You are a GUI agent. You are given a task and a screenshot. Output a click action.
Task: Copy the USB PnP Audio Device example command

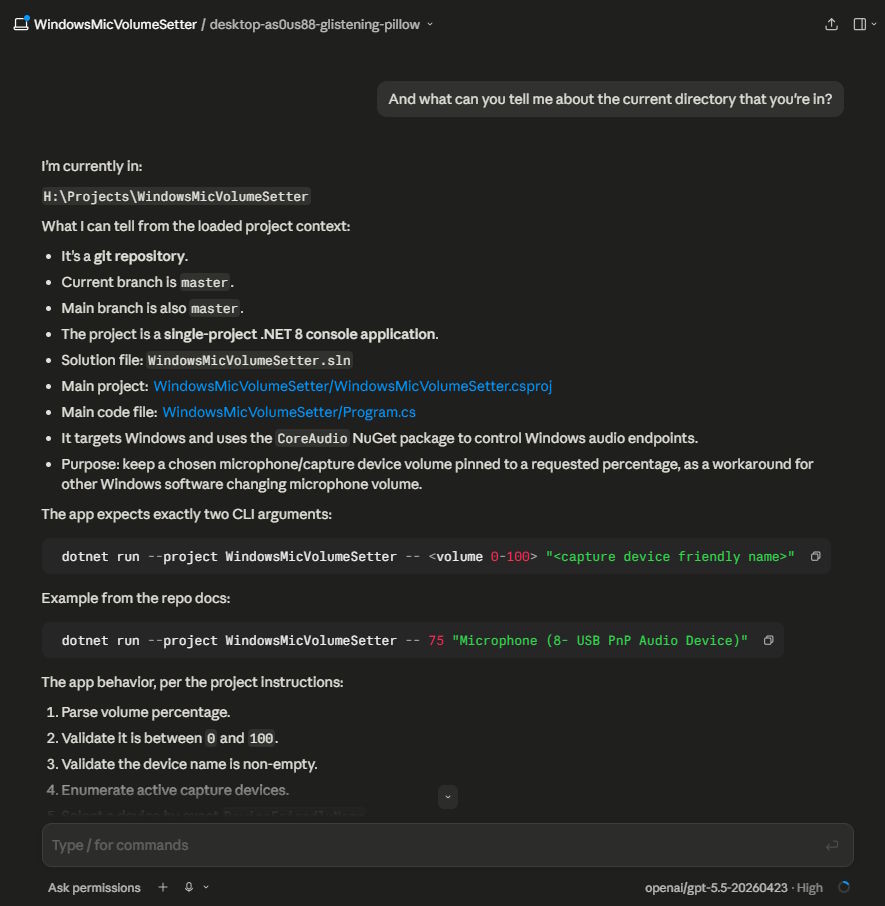click(768, 640)
